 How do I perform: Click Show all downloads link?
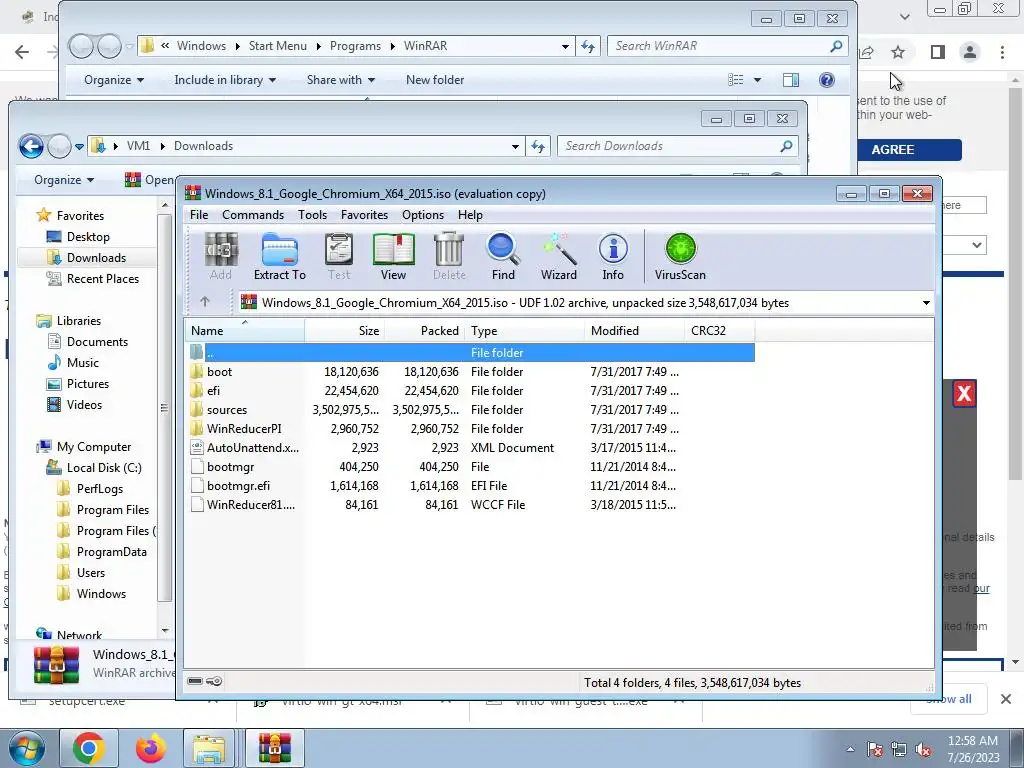point(949,699)
